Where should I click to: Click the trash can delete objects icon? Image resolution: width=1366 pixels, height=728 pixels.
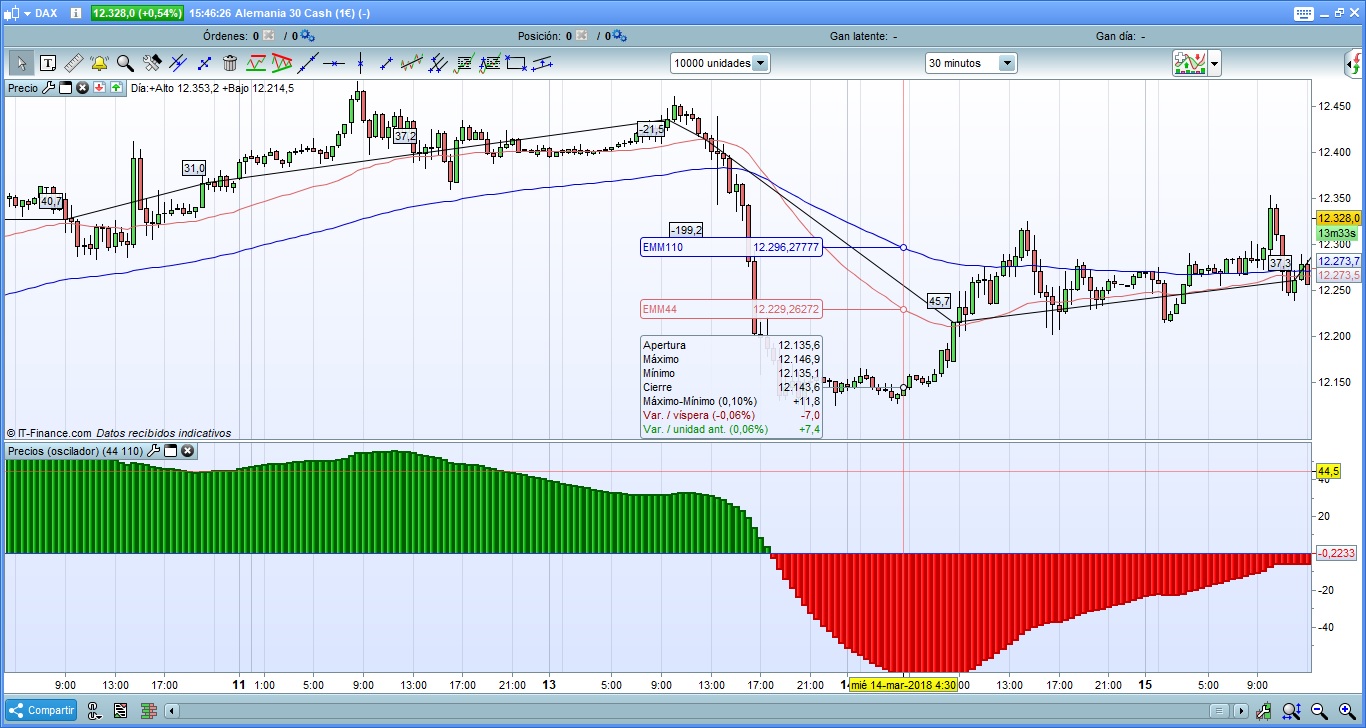[230, 63]
